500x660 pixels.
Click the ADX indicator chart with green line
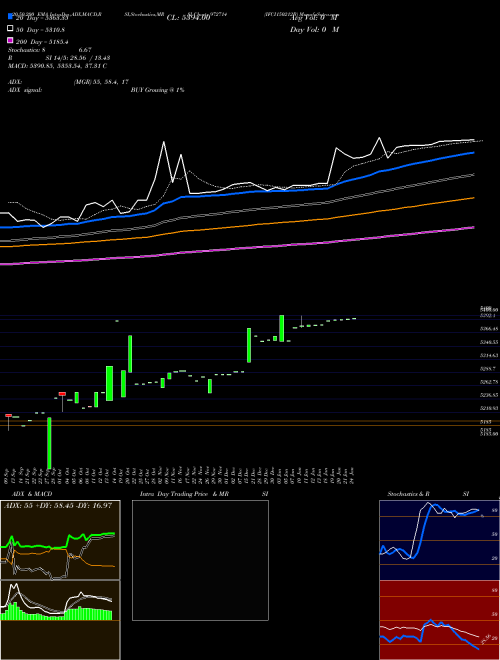pos(60,540)
